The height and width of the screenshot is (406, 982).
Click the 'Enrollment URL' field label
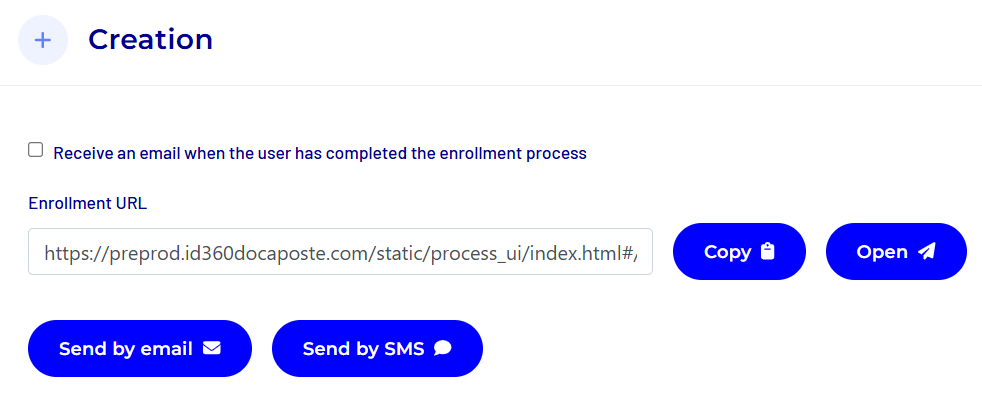[87, 203]
